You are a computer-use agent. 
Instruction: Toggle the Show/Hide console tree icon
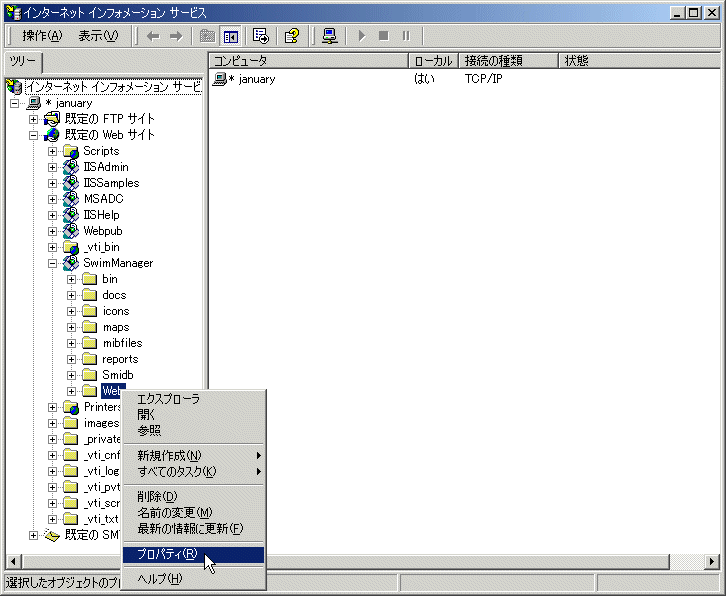click(231, 36)
